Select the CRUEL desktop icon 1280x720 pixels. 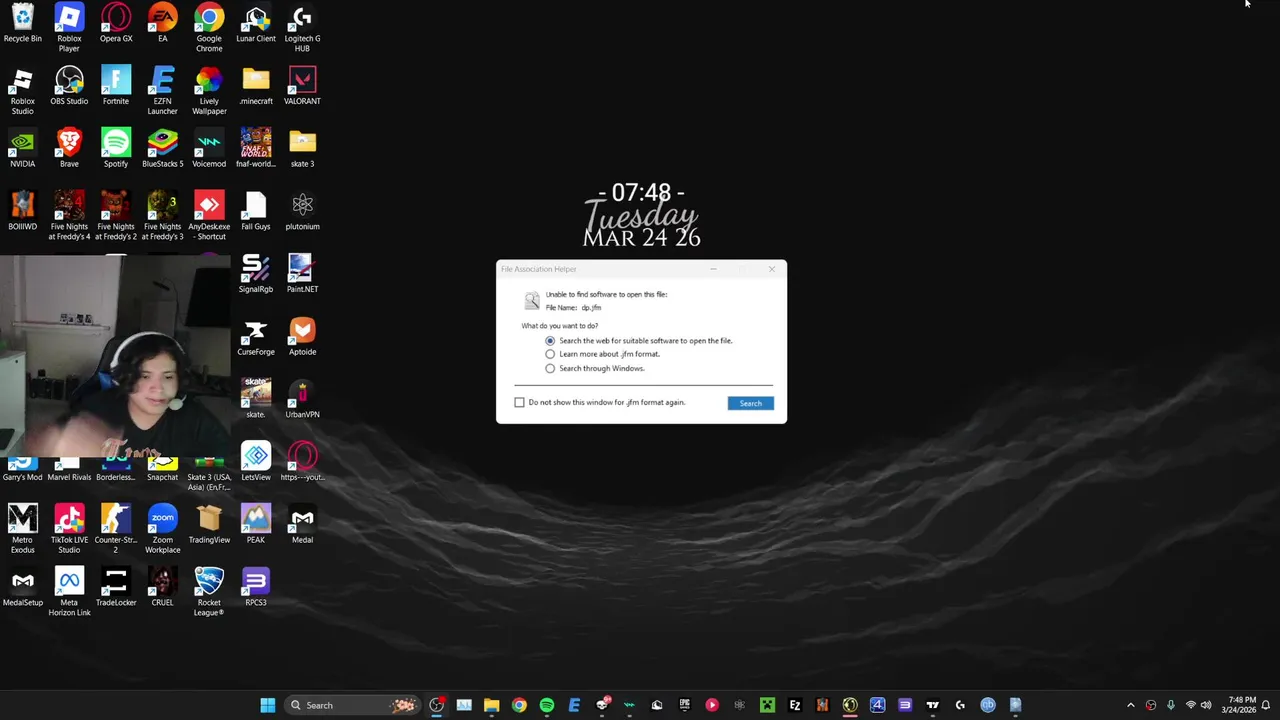pyautogui.click(x=162, y=588)
